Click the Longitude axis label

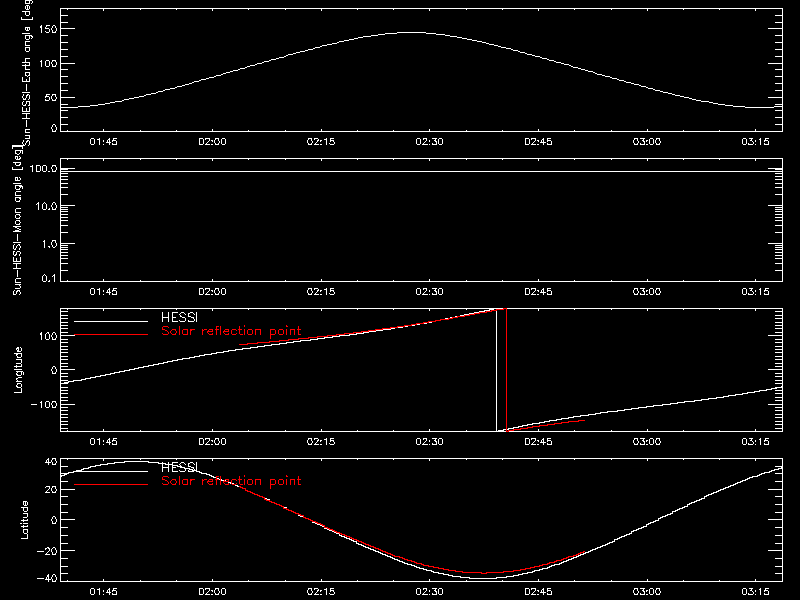18,370
